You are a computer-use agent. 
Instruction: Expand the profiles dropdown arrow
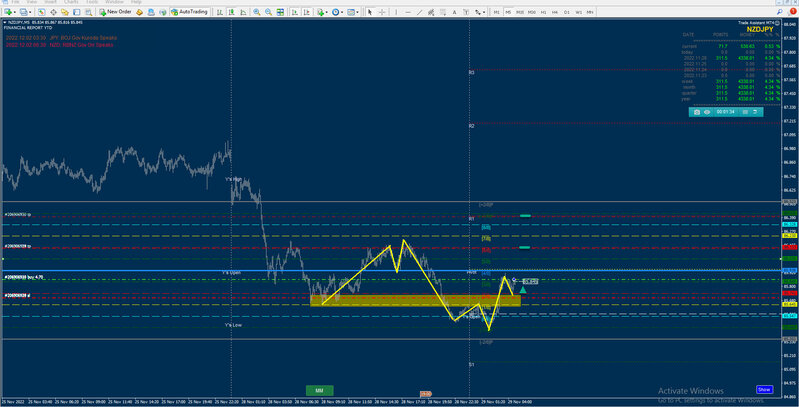coord(30,12)
